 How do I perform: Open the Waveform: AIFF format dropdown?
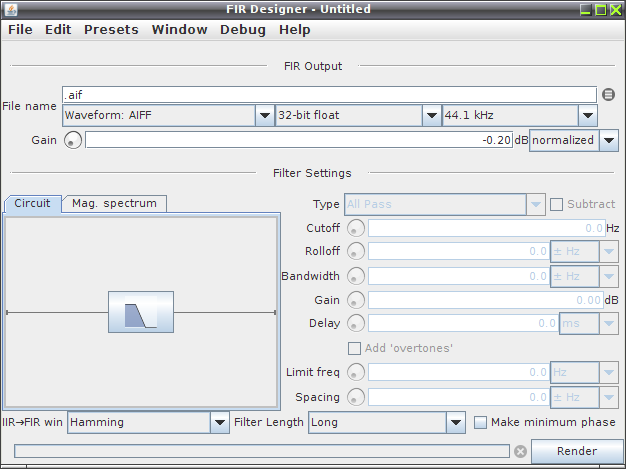tap(168, 115)
